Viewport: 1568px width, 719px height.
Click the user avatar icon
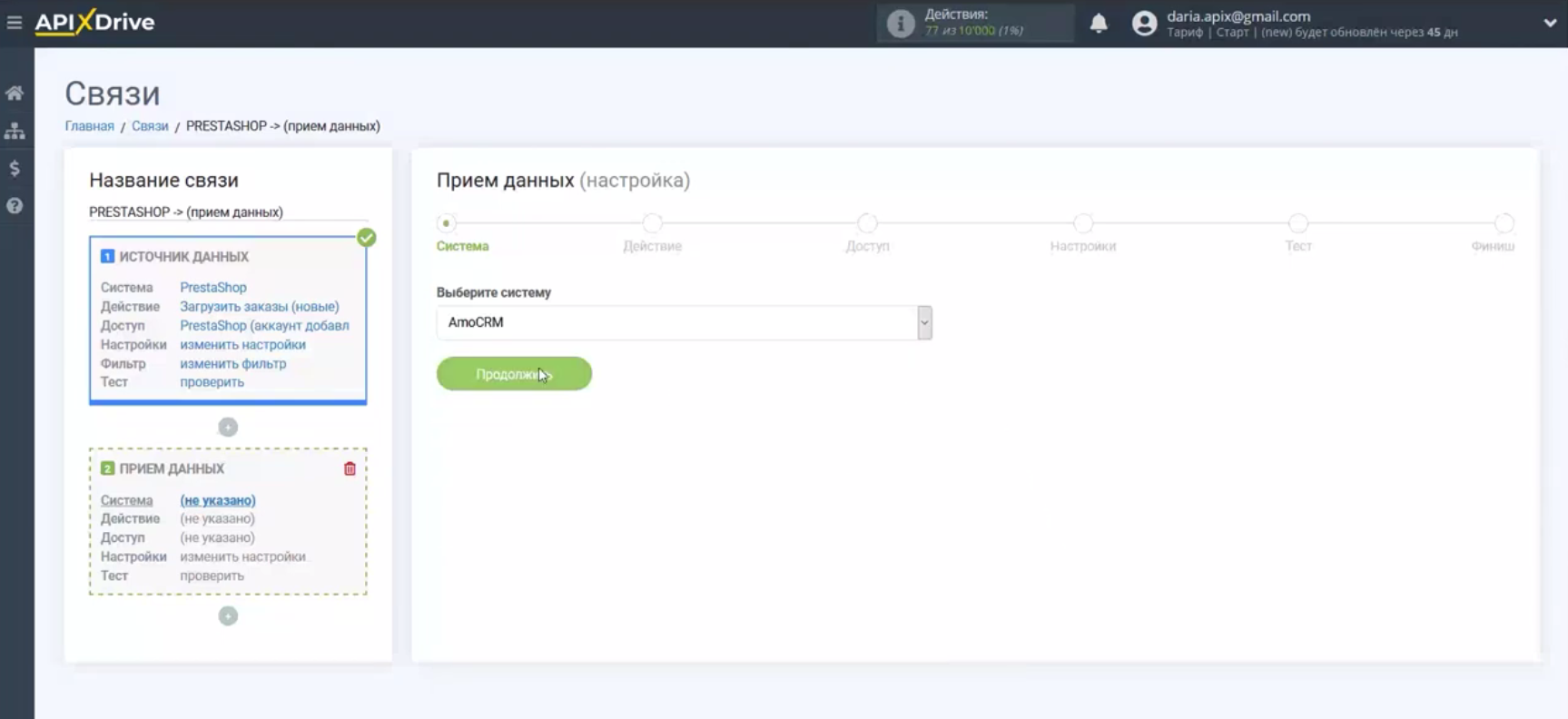(x=1144, y=24)
